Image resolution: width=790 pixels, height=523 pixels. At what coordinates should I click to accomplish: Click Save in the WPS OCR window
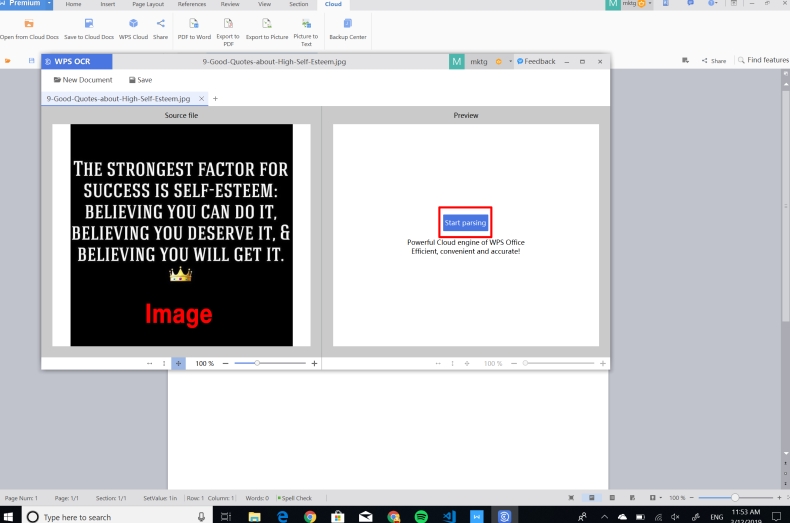point(140,80)
